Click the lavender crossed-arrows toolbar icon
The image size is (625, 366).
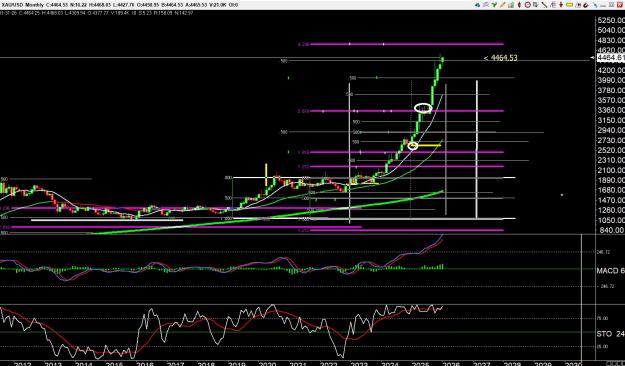tap(485, 5)
